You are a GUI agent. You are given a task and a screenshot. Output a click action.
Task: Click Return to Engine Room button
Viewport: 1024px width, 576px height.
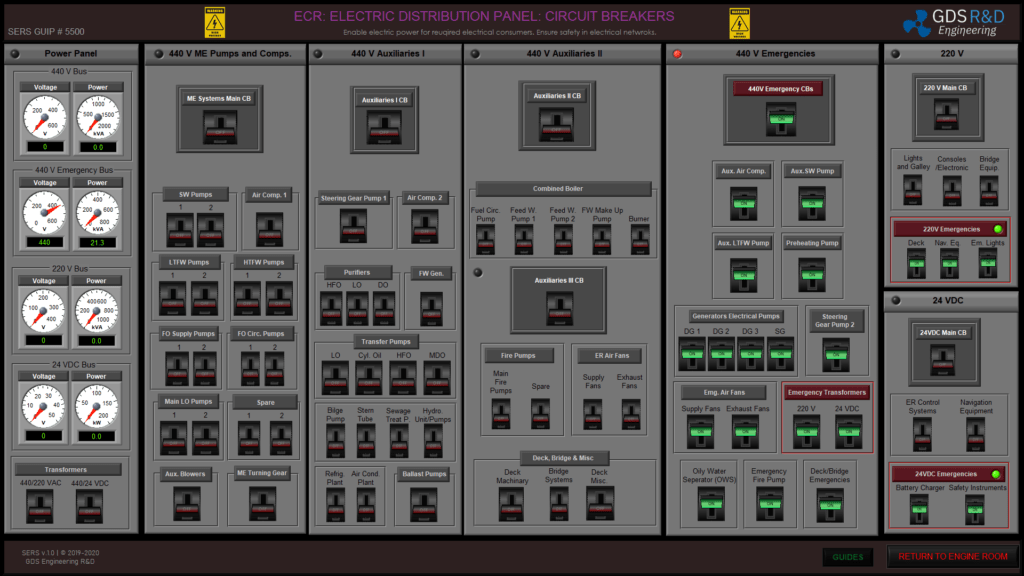click(951, 557)
